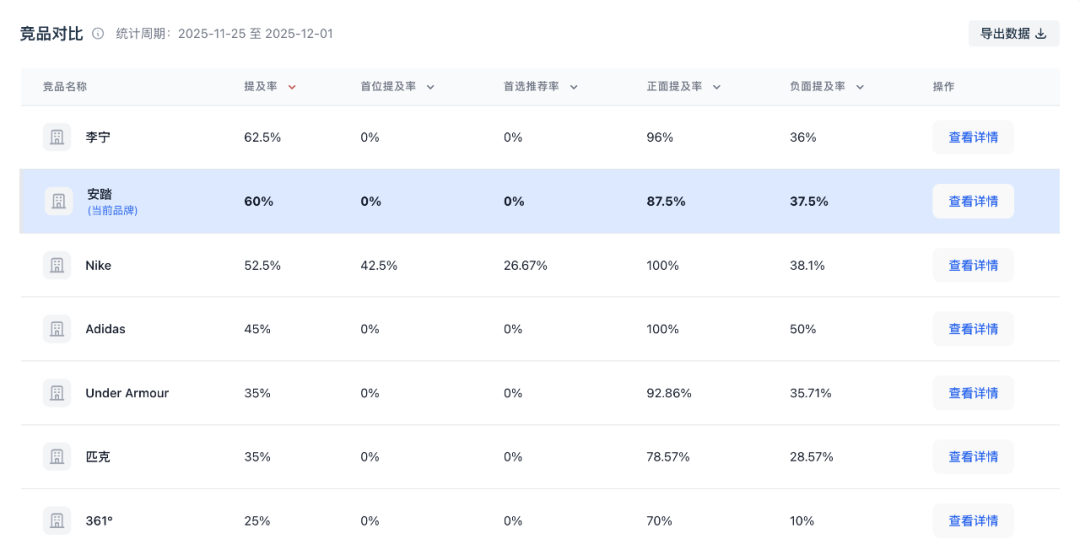This screenshot has width=1080, height=555.
Task: Click the 36% negative rate cell
Action: coord(803,137)
